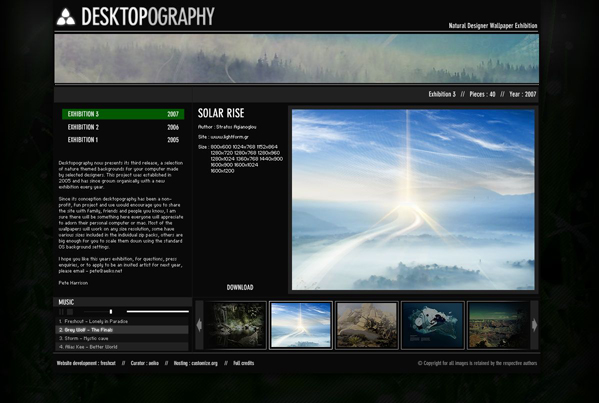Download the Solar Rise wallpaper

[x=240, y=287]
